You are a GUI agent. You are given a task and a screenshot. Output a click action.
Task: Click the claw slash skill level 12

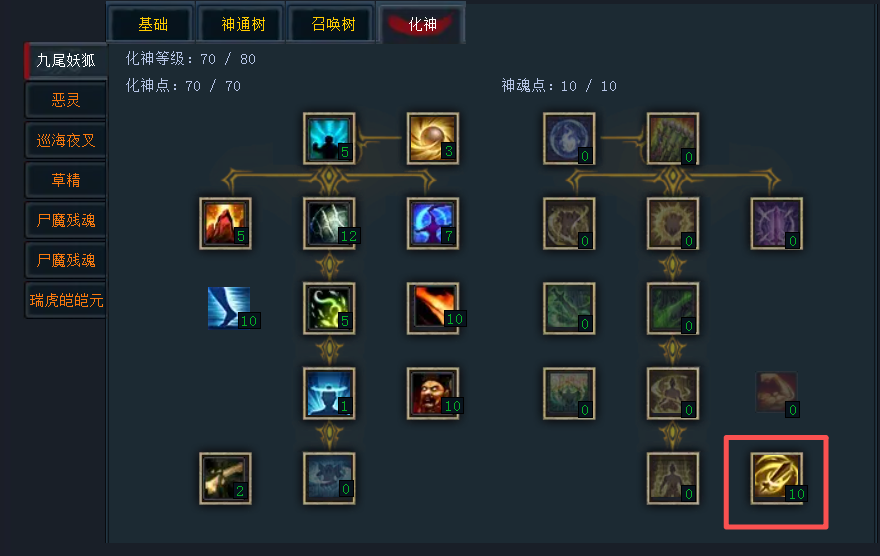point(329,223)
